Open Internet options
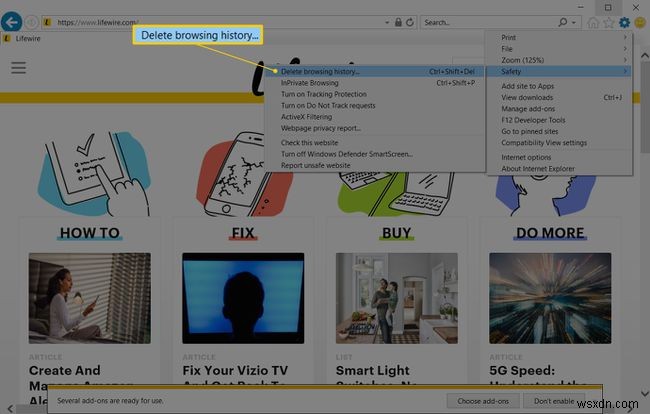 click(x=560, y=157)
